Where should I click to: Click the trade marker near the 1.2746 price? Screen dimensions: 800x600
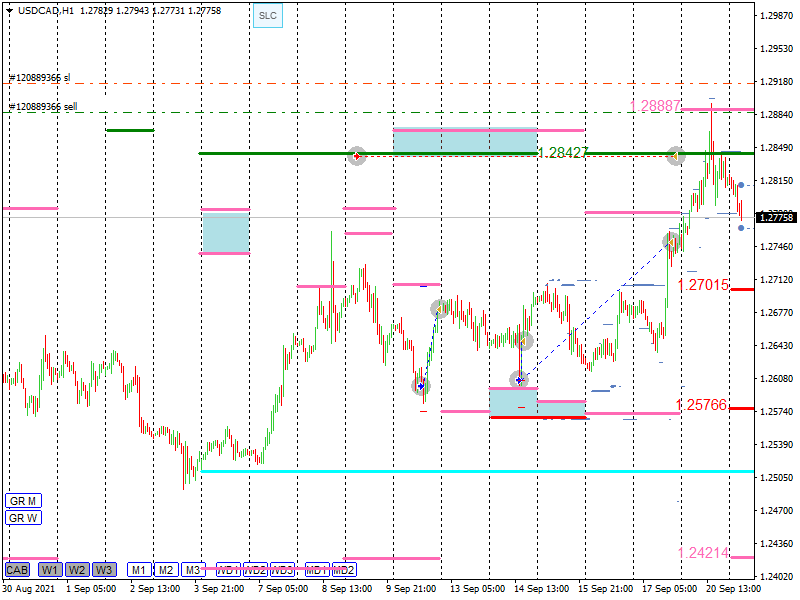pyautogui.click(x=671, y=241)
